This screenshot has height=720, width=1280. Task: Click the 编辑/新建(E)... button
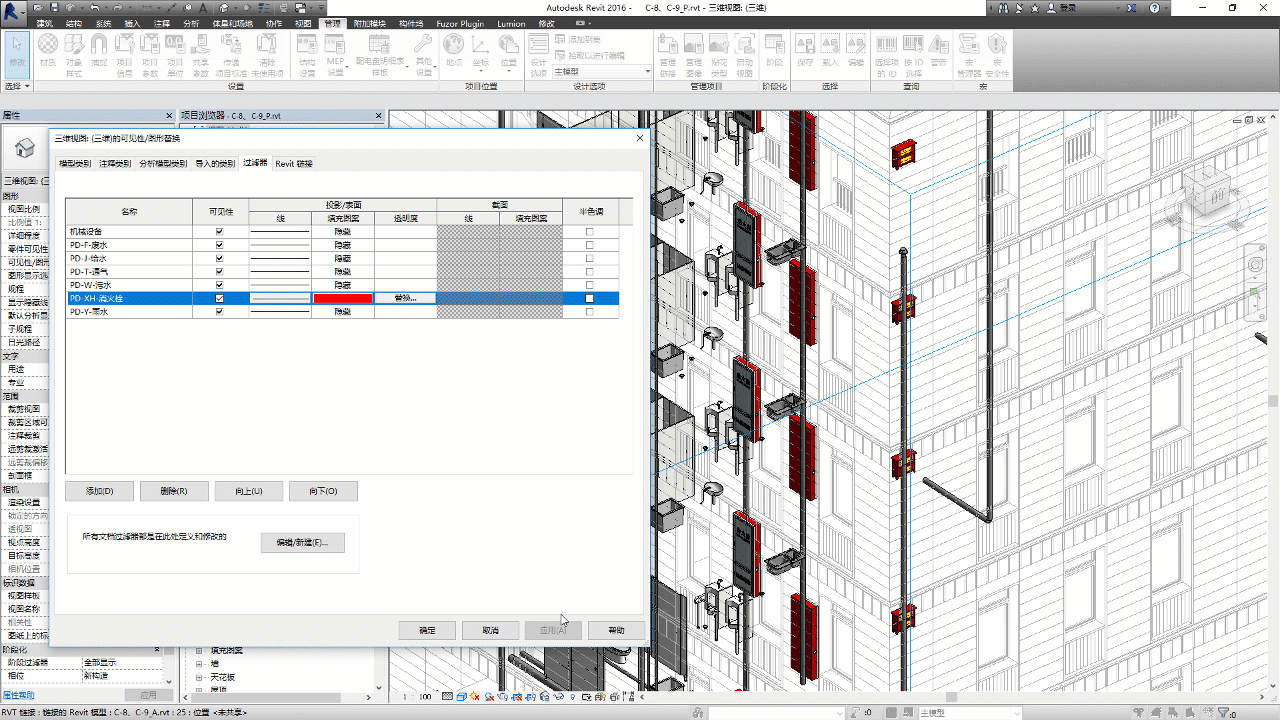coord(302,542)
